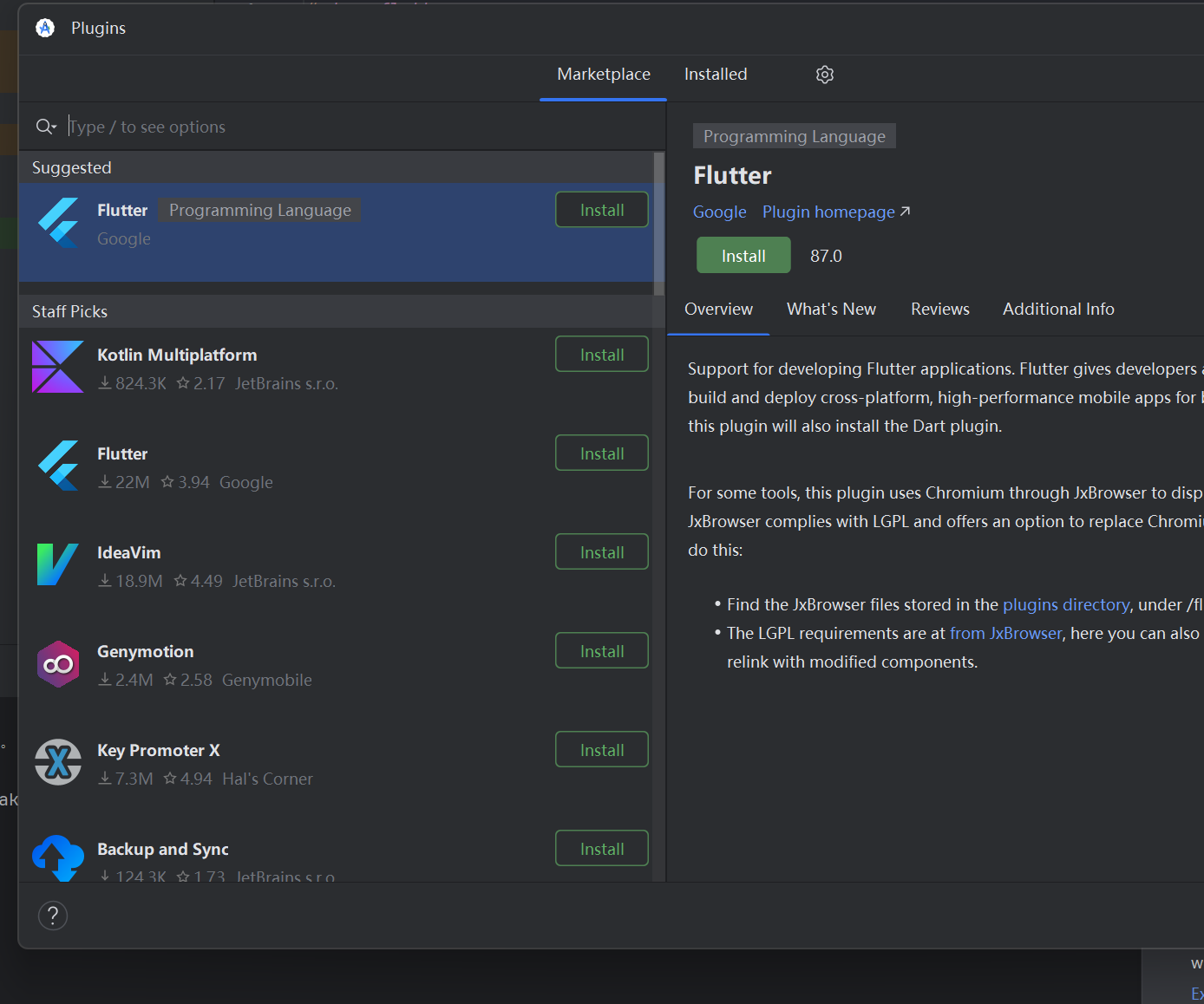This screenshot has height=1004, width=1204.
Task: Click the Genymotion plugin icon
Action: coord(57,664)
